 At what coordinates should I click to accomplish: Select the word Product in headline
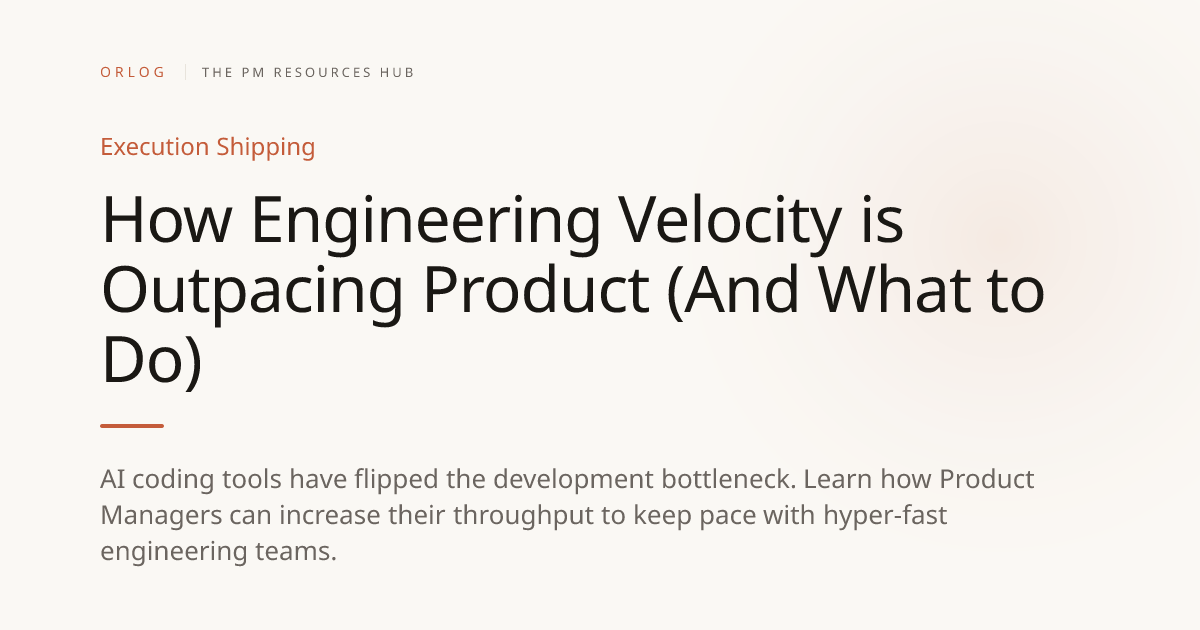tap(535, 289)
